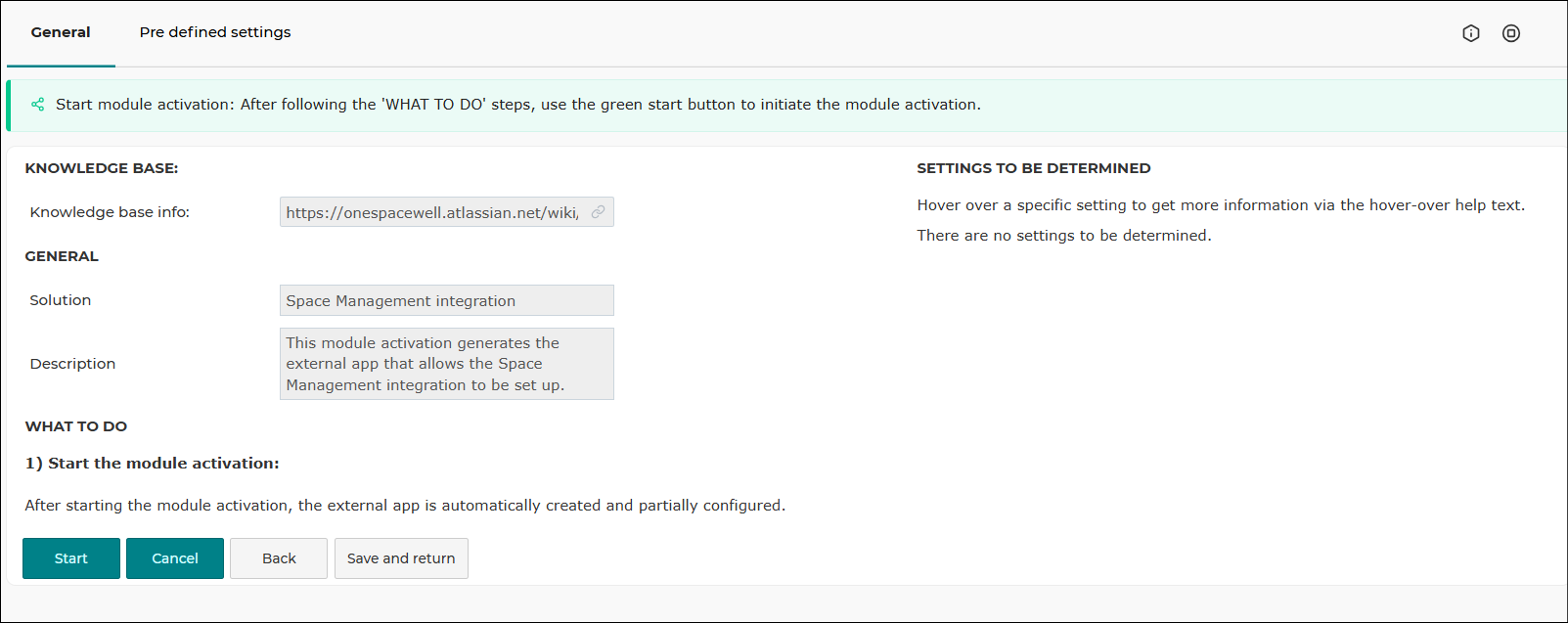
Task: Switch to the General tab
Action: tap(61, 32)
